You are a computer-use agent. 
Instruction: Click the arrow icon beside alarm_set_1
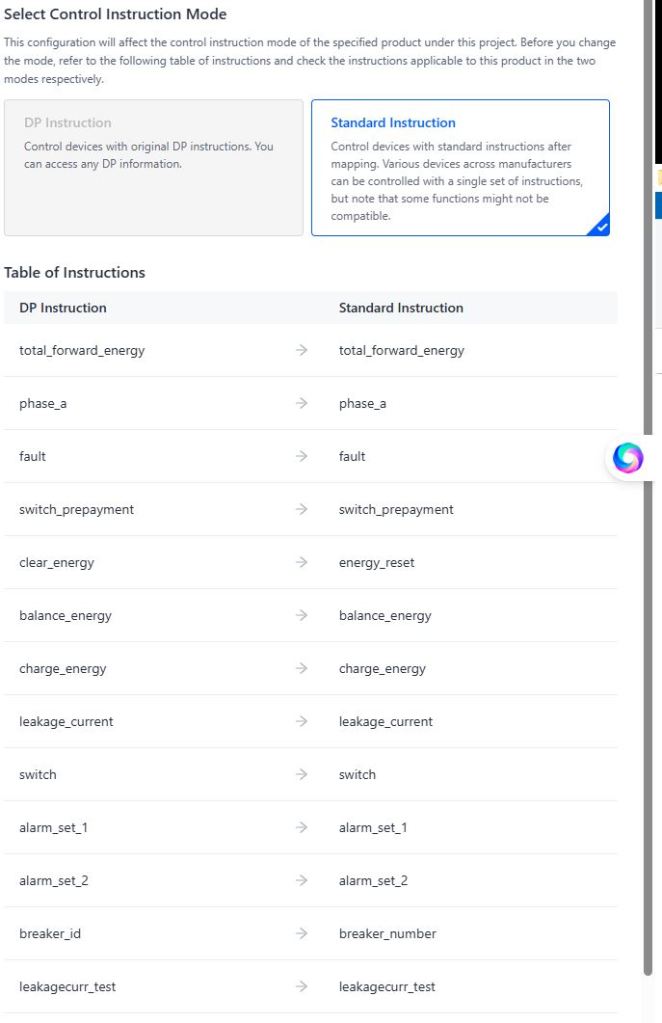[x=302, y=828]
